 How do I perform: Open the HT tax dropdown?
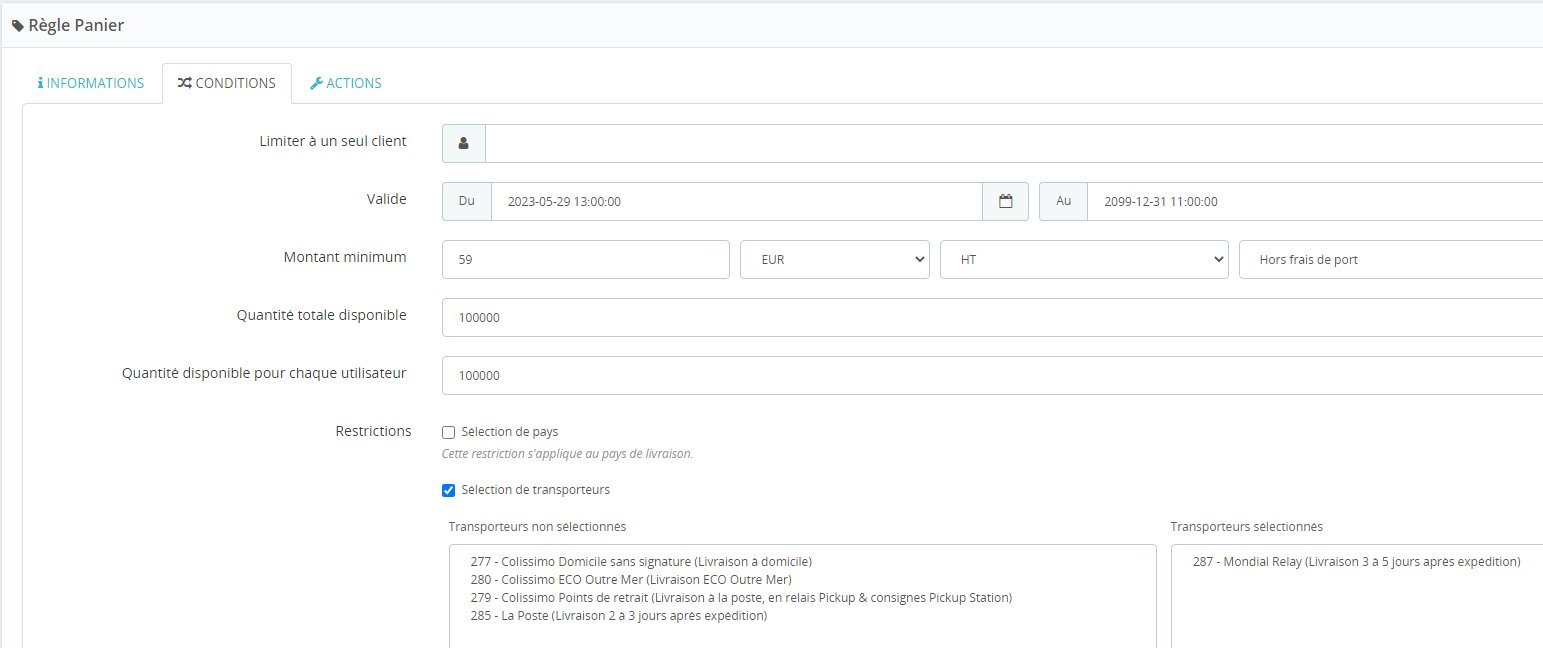1084,259
